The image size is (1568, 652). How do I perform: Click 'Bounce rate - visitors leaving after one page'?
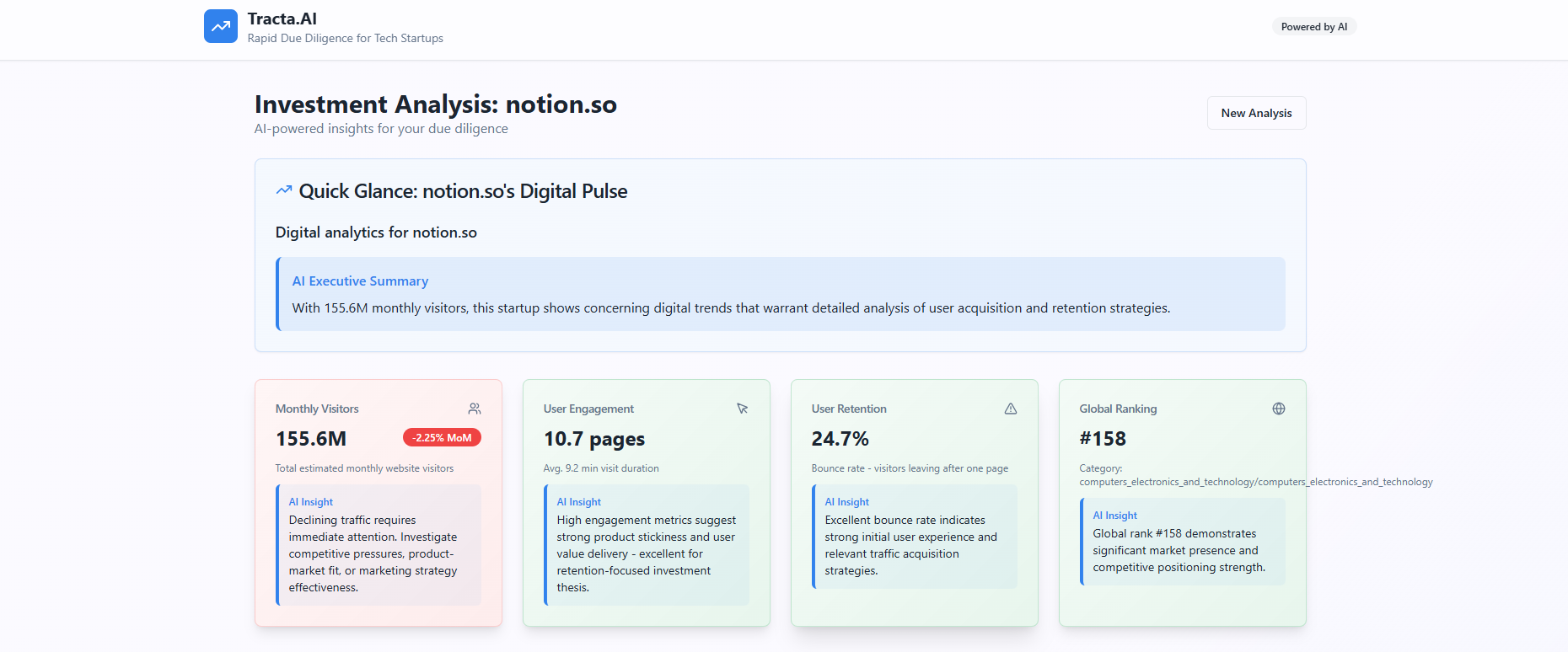[x=910, y=468]
